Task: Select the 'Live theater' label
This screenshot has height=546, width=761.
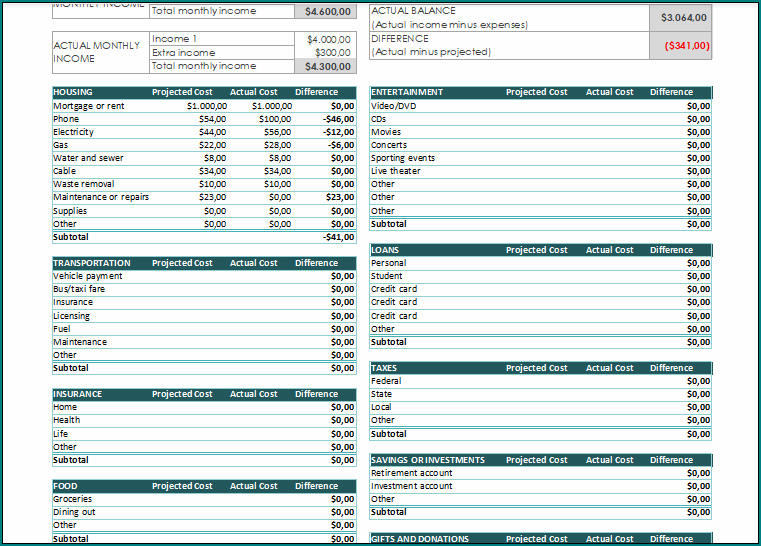Action: (x=396, y=171)
